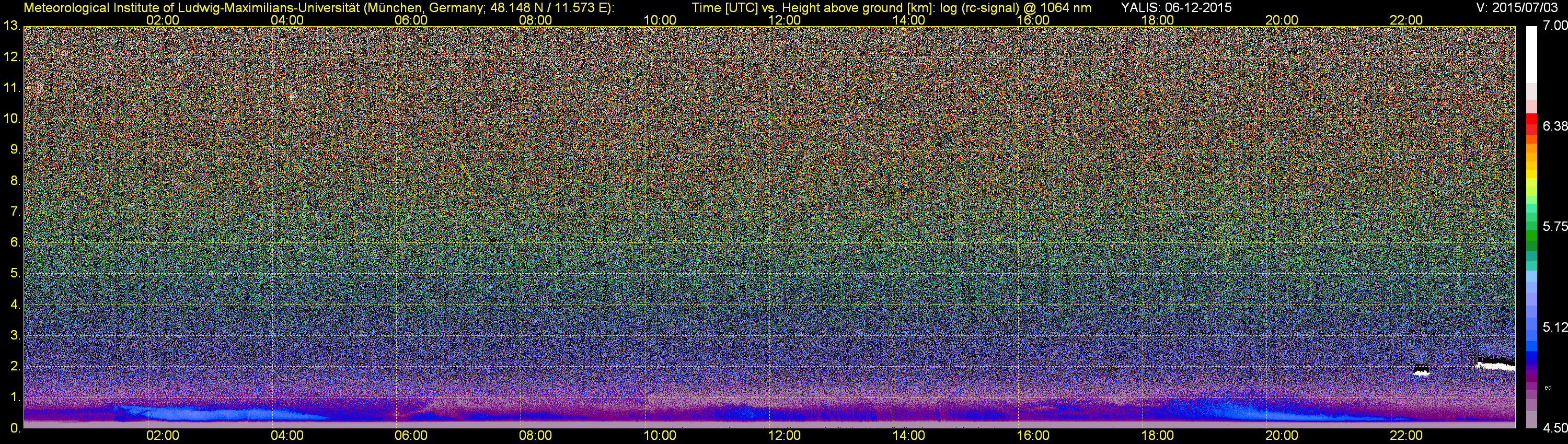Click the 3. km height axis label

(15, 335)
